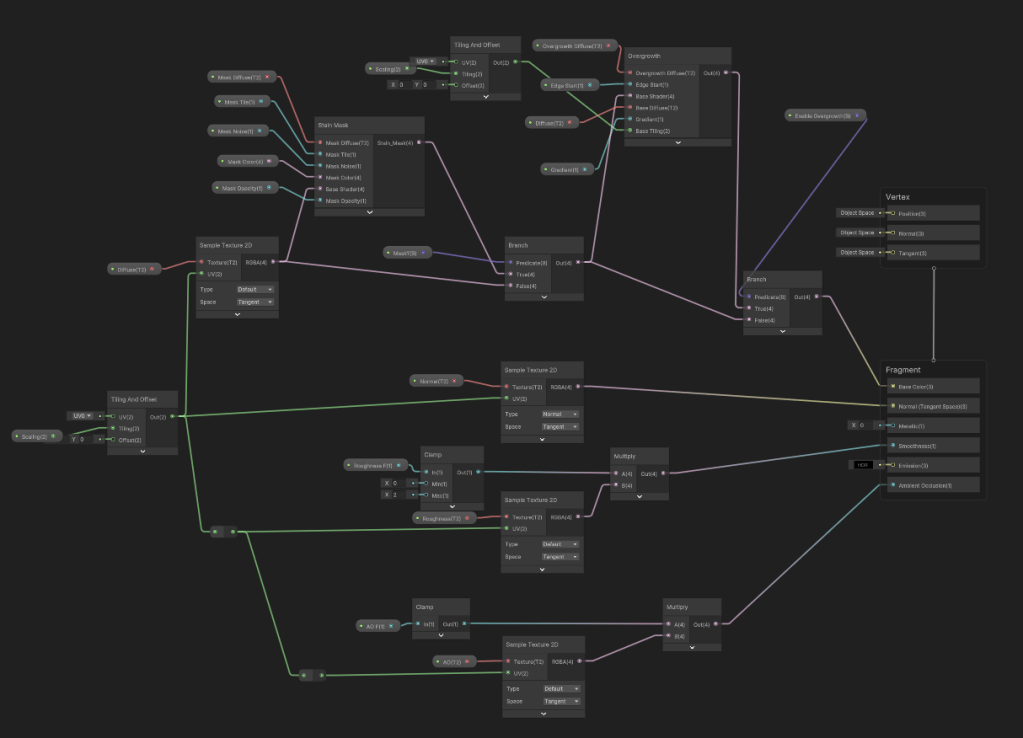
Task: Click the Ambient Occlusion port in Fragment
Action: tap(893, 485)
